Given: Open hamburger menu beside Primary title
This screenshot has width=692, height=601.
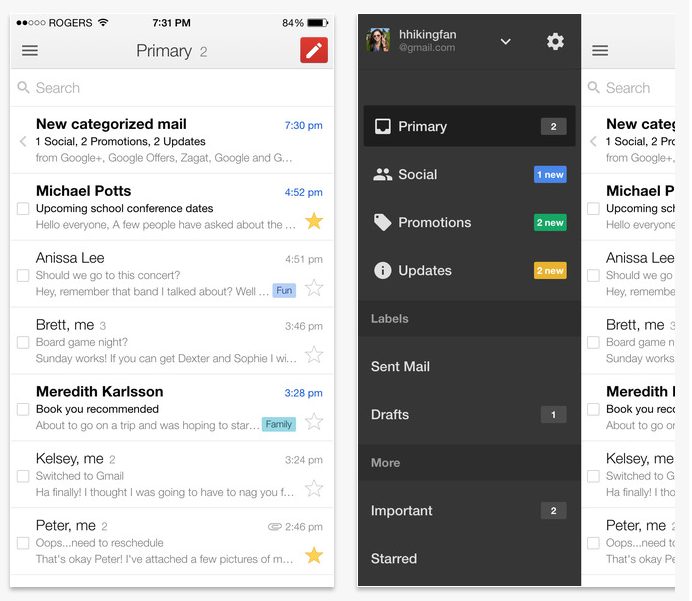Looking at the screenshot, I should click(30, 50).
